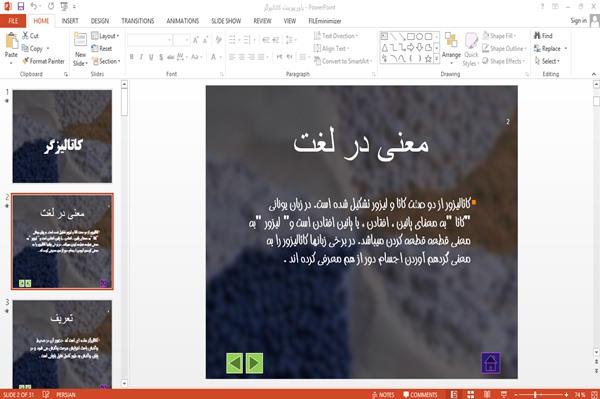Click the New Slide icon
The width and height of the screenshot is (600, 399).
click(x=80, y=40)
